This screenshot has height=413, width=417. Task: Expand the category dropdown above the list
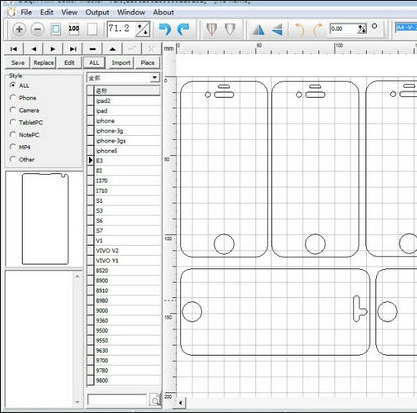pos(155,78)
